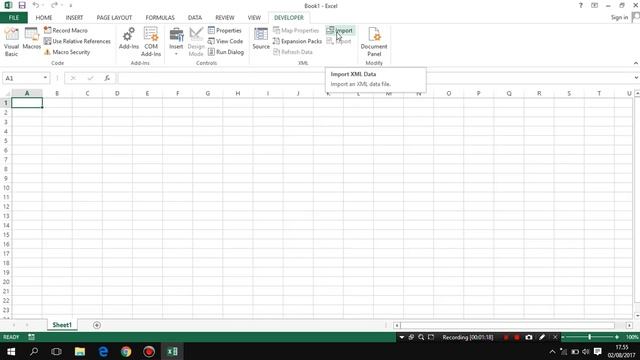The height and width of the screenshot is (360, 640).
Task: Select the Sheet1 tab
Action: click(62, 325)
